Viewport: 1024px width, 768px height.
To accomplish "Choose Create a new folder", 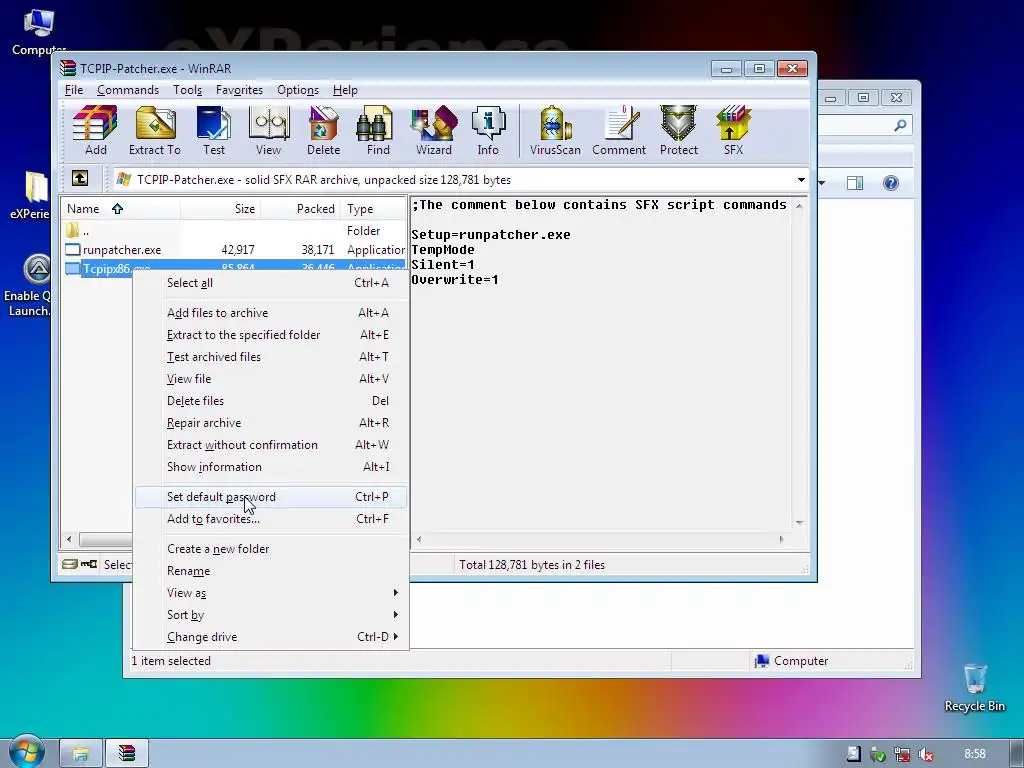I will (272, 549).
